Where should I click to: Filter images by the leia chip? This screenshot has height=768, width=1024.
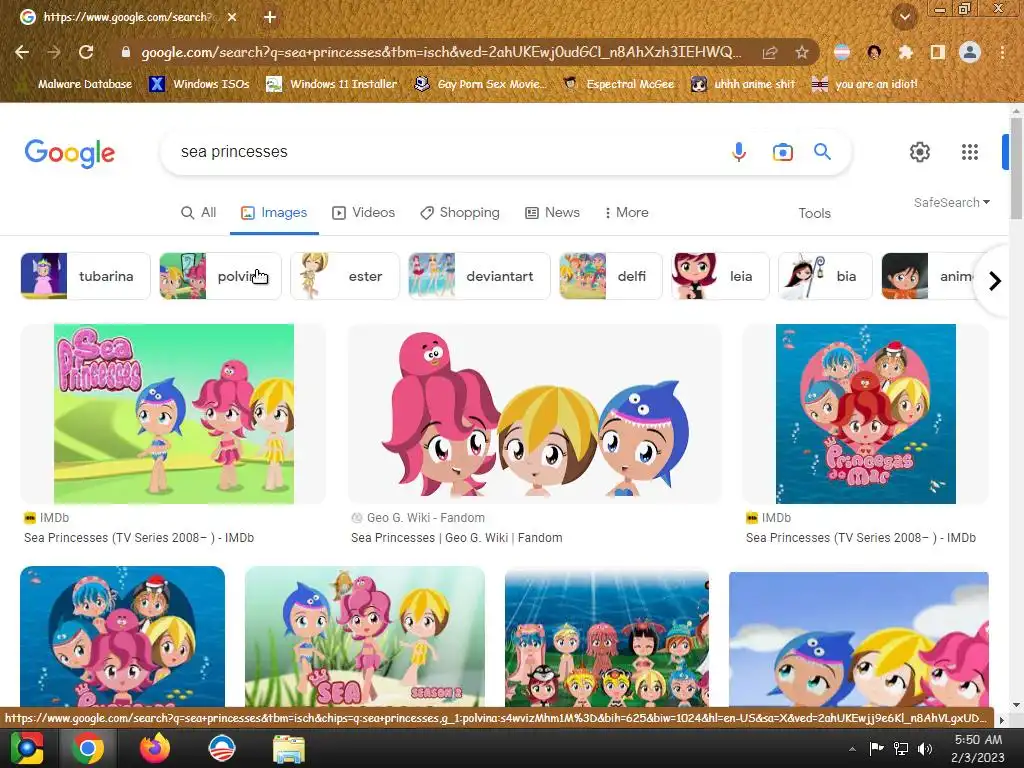(x=720, y=276)
